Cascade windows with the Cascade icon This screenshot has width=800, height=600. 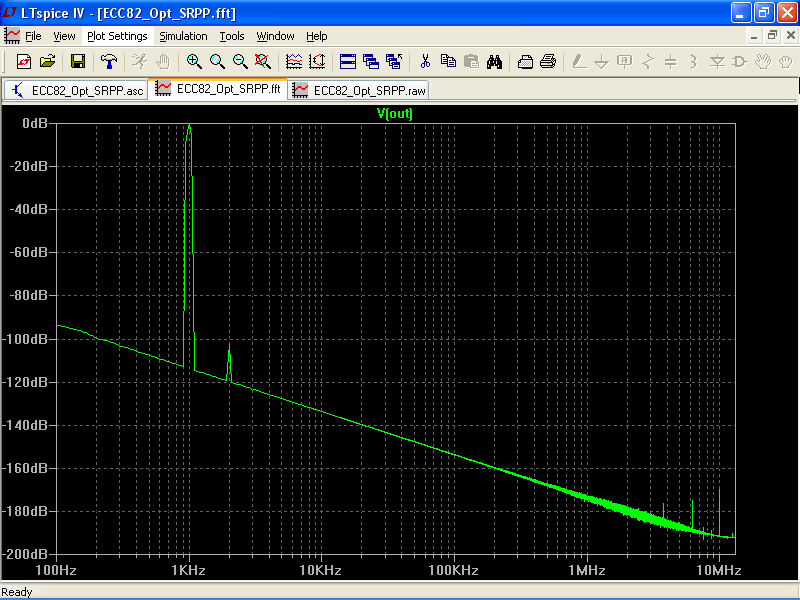(x=371, y=62)
